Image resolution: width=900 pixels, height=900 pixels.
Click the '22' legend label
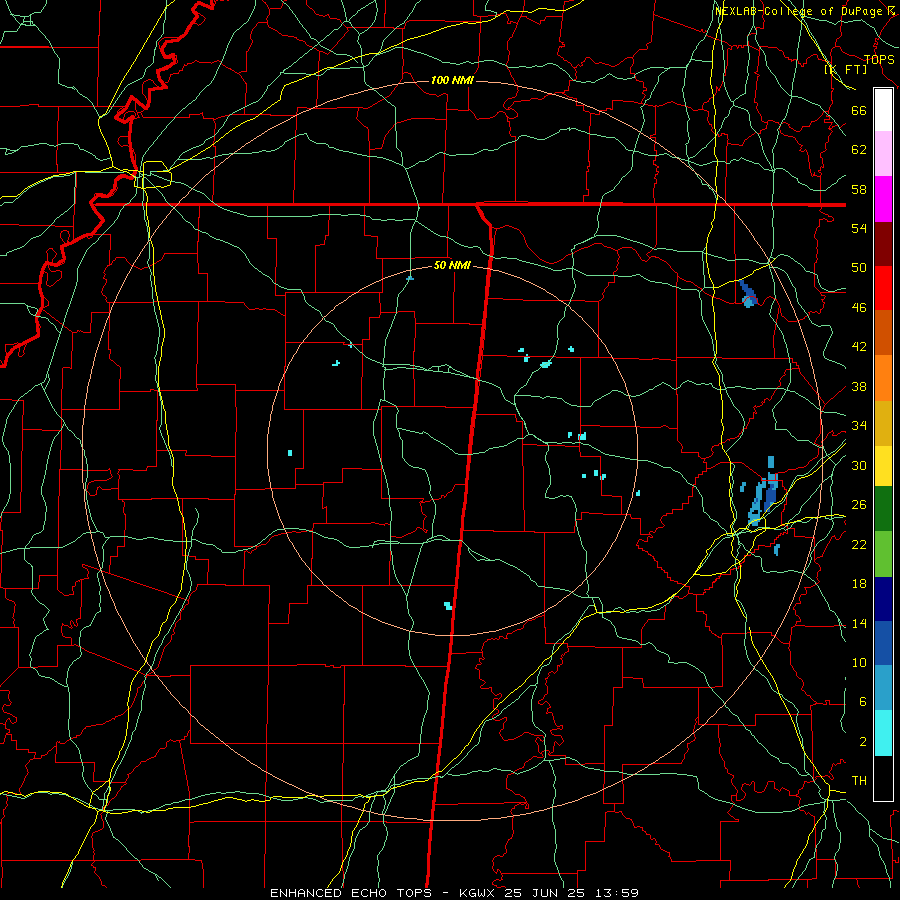point(859,544)
